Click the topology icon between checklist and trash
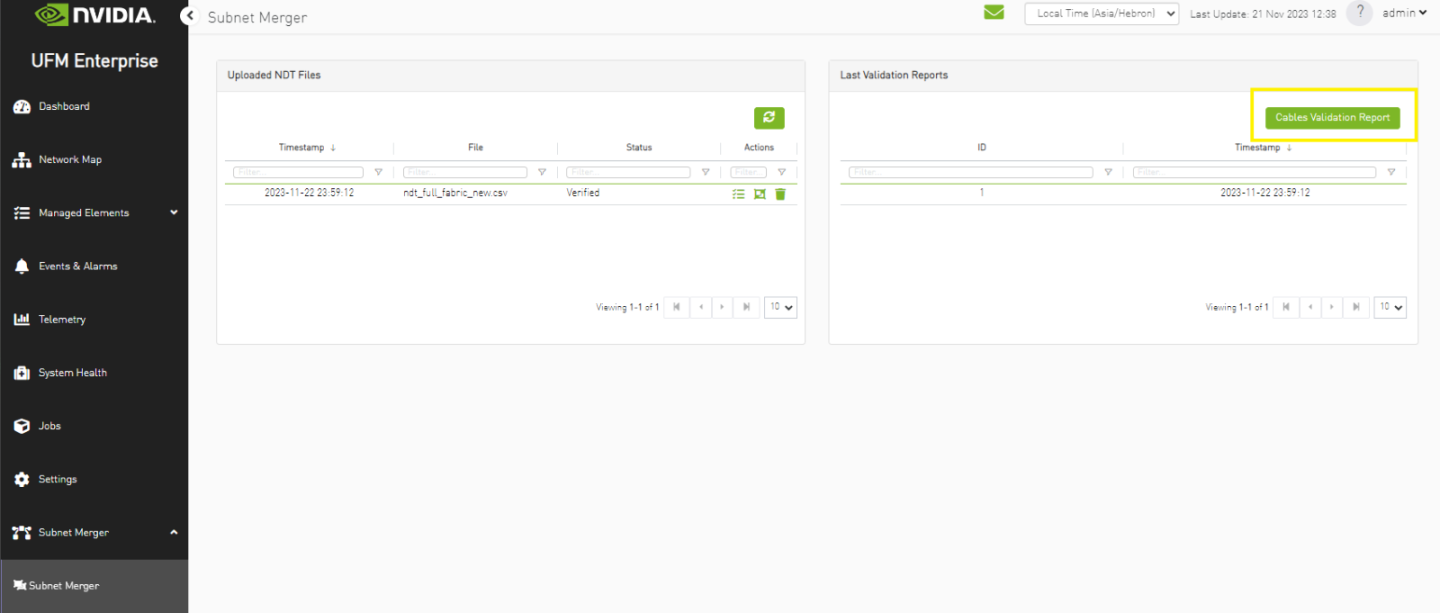Image resolution: width=1440 pixels, height=613 pixels. click(x=759, y=194)
